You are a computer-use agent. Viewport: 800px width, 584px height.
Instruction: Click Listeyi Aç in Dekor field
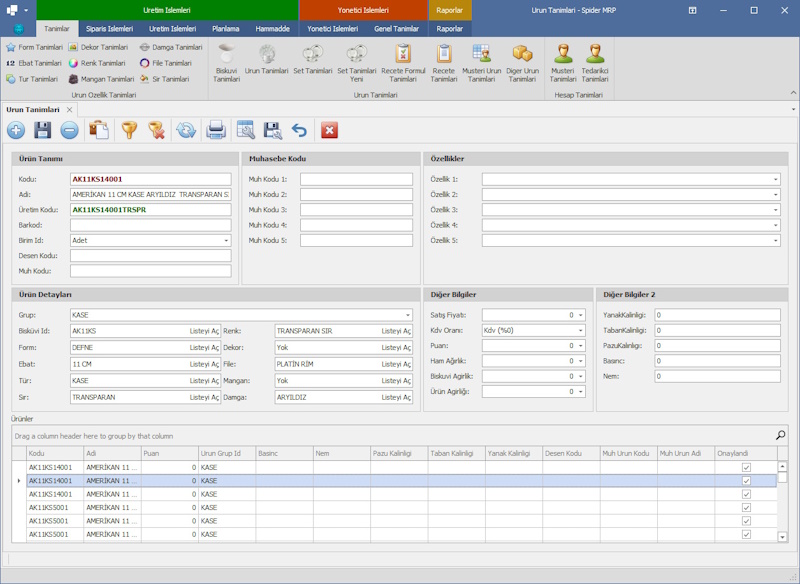[x=396, y=347]
